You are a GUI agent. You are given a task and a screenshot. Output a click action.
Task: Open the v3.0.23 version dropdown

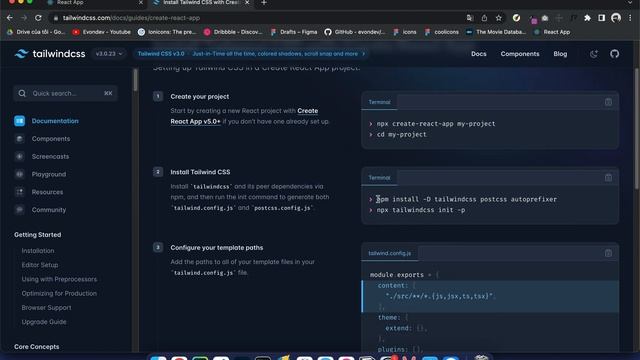coord(109,54)
